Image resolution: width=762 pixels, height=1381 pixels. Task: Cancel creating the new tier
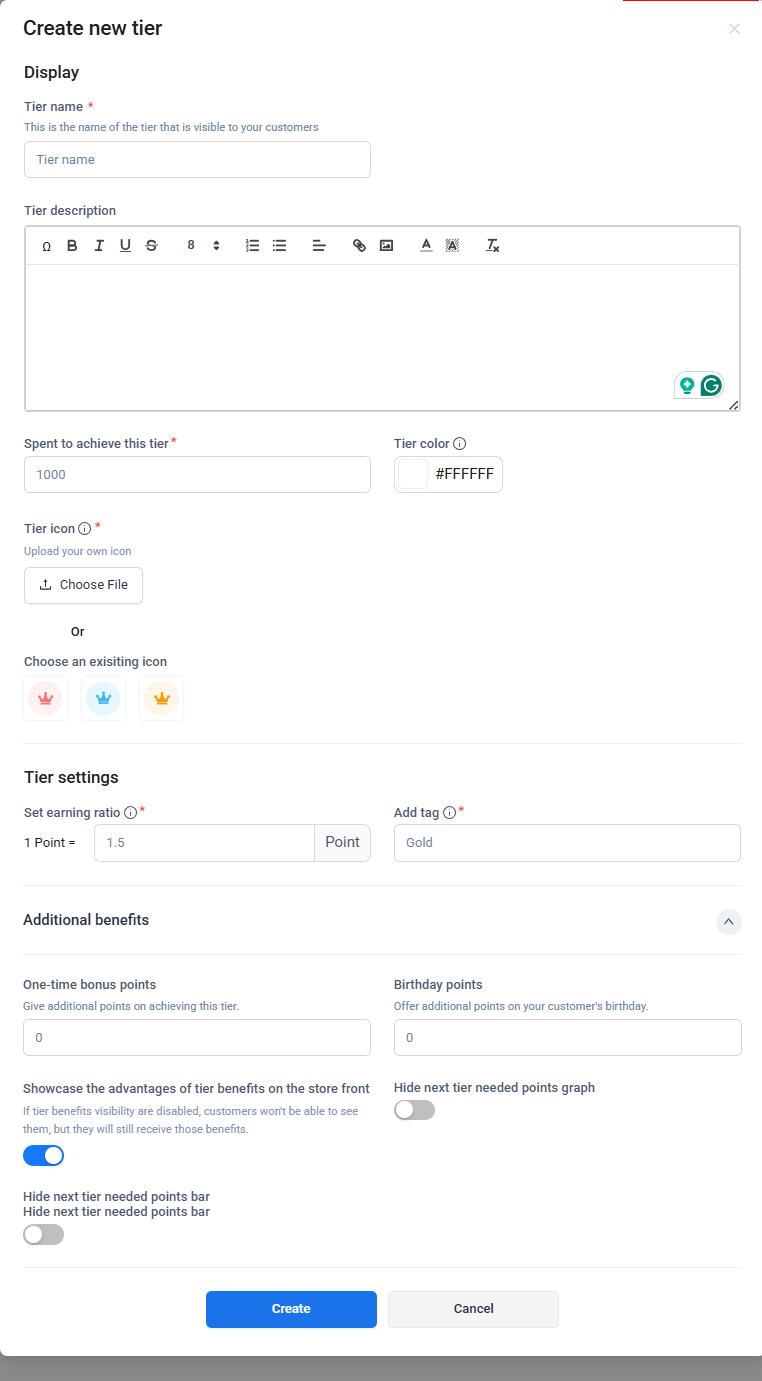[473, 1309]
